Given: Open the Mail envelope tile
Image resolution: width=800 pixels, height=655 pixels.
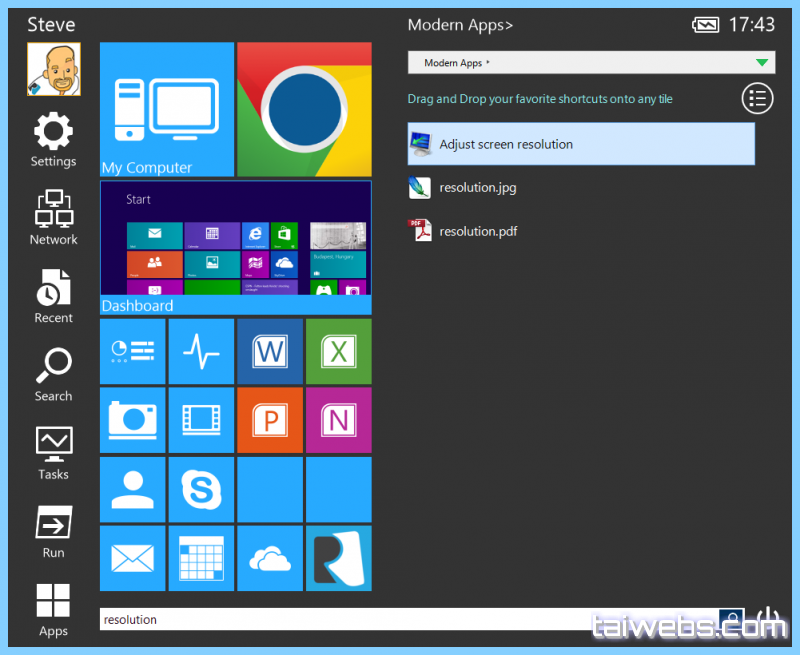Looking at the screenshot, I should [x=133, y=558].
